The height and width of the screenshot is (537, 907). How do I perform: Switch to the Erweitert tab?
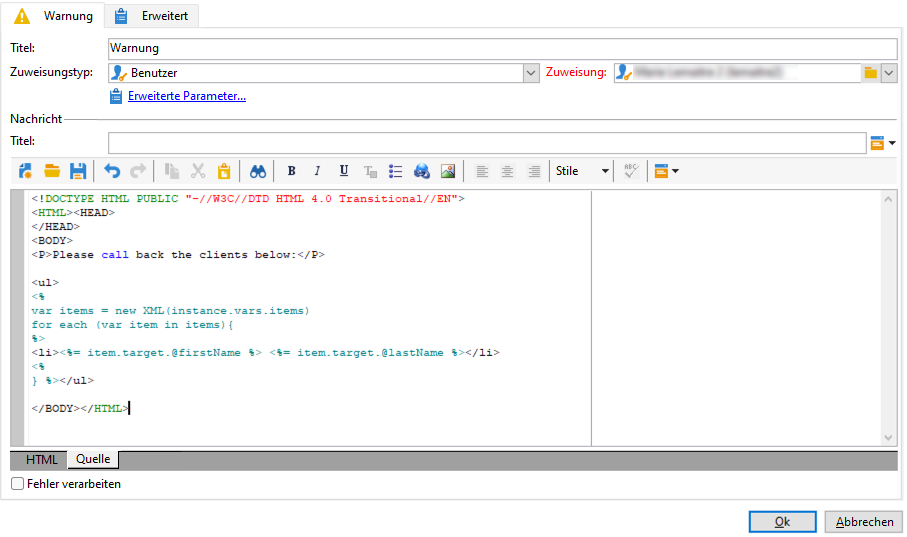(x=152, y=16)
